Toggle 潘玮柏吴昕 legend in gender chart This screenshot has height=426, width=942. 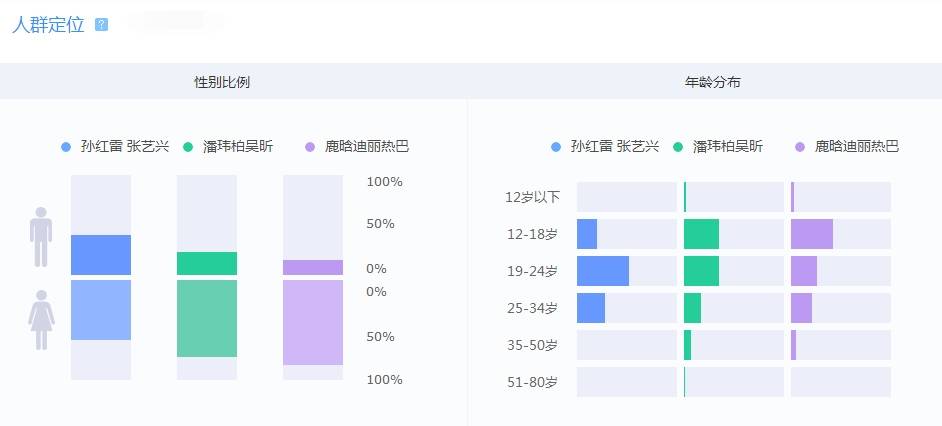pyautogui.click(x=228, y=146)
